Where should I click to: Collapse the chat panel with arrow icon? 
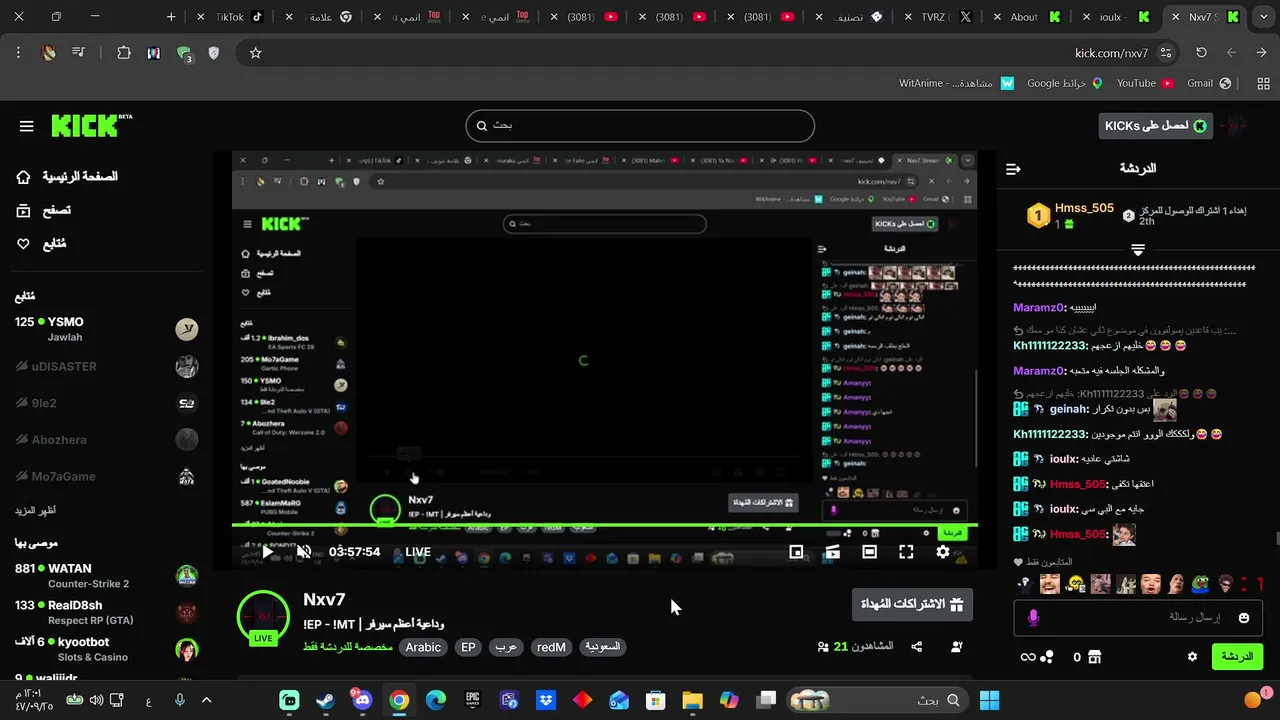pos(1013,169)
